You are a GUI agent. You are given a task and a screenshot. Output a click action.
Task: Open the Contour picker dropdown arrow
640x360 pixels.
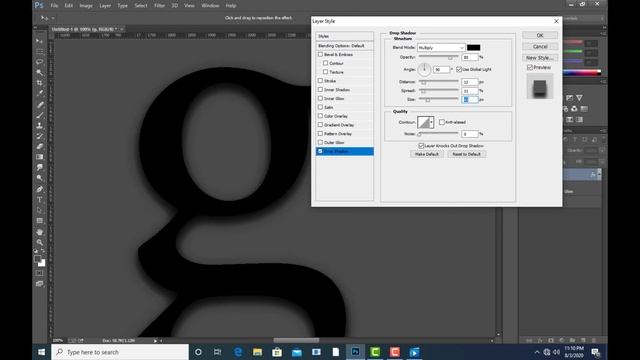[x=431, y=122]
